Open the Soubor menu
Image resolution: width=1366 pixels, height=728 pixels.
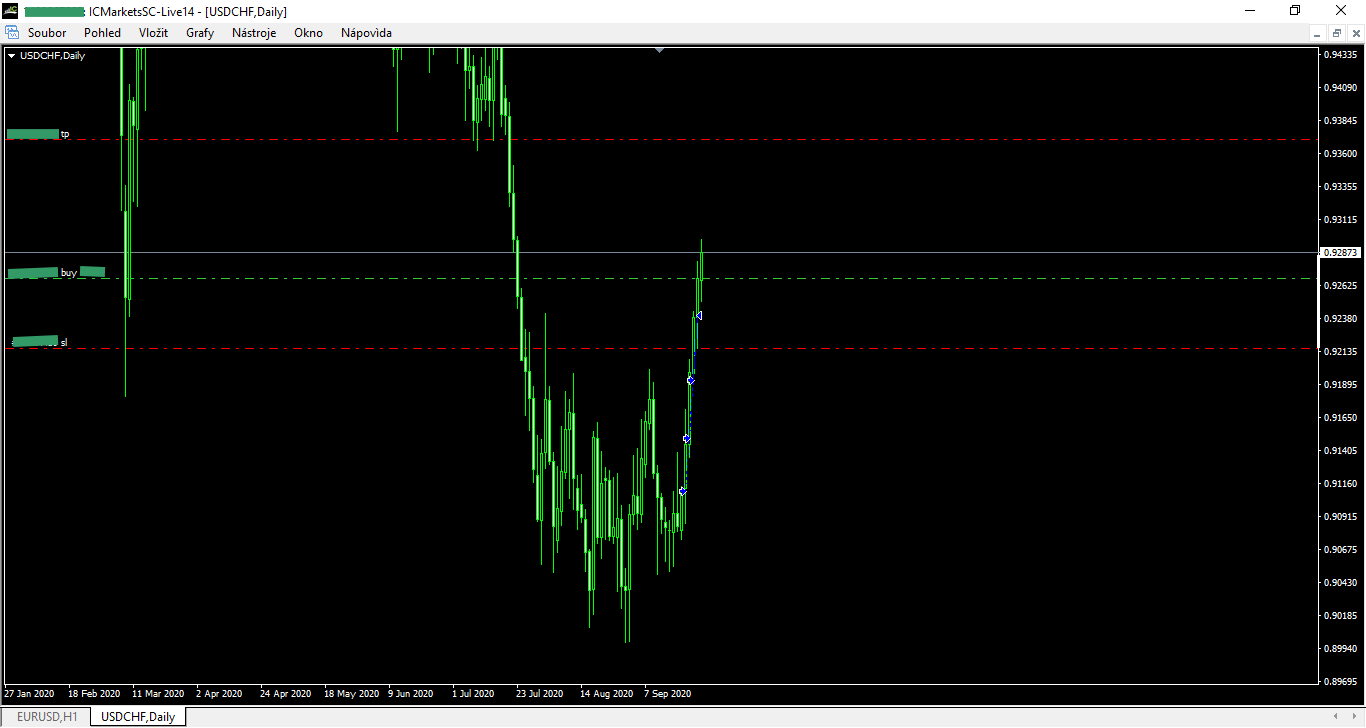click(x=47, y=33)
